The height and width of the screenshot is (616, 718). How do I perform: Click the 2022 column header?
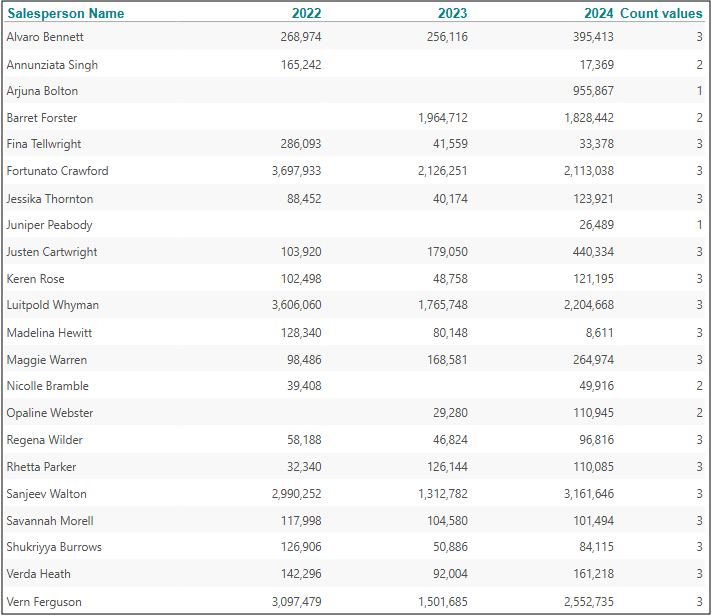click(306, 13)
